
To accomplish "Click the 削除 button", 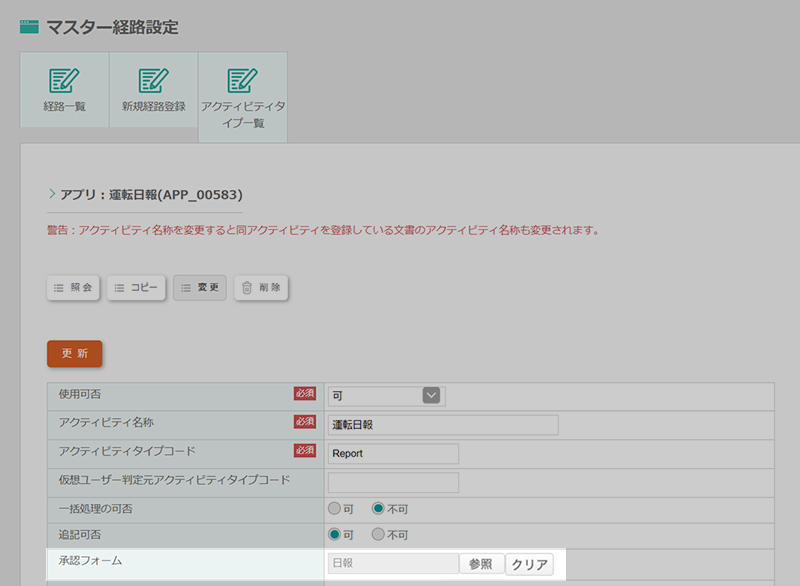I will point(261,288).
